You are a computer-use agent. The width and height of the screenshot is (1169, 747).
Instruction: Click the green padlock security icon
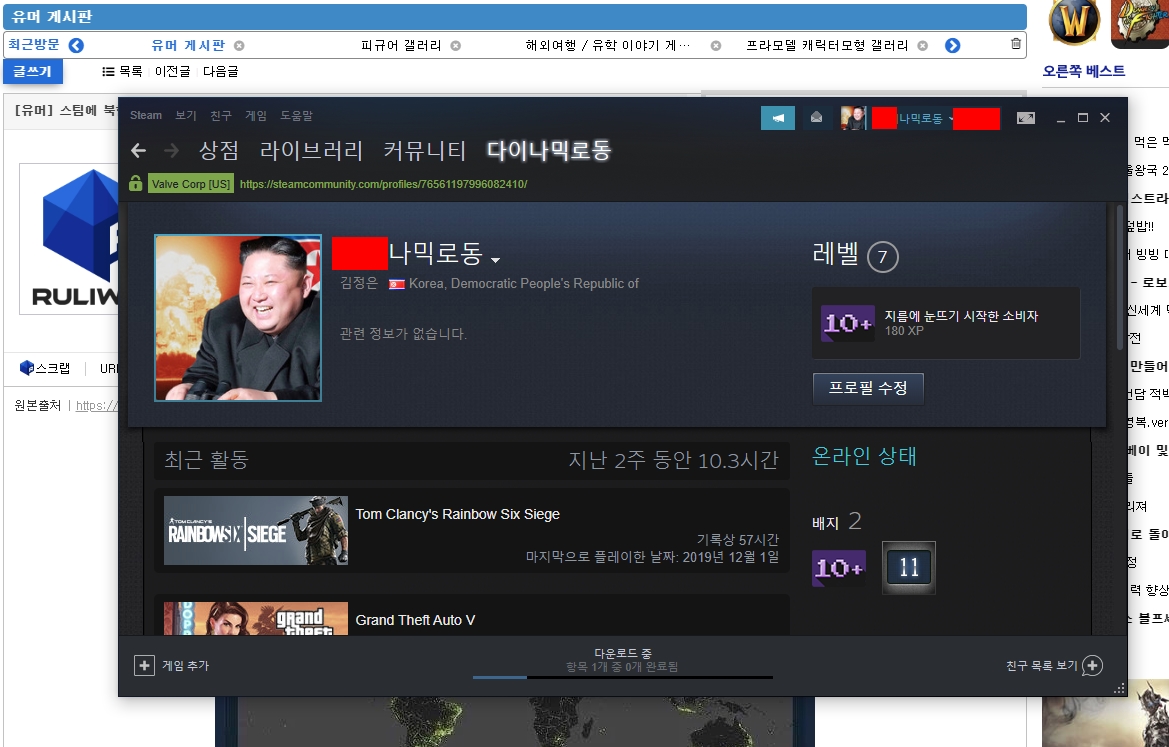point(135,183)
